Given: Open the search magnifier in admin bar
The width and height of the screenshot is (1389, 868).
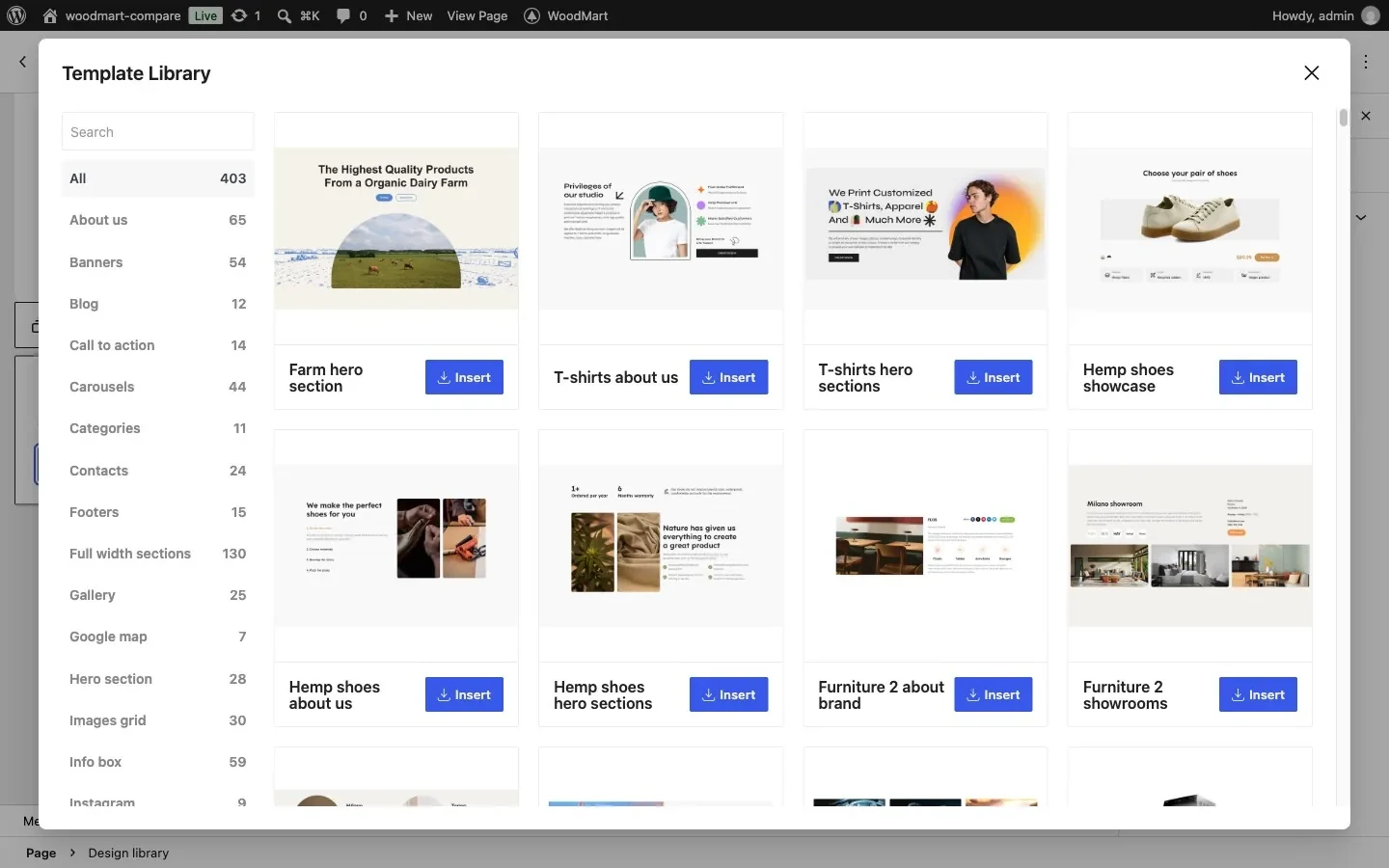Looking at the screenshot, I should (x=285, y=15).
